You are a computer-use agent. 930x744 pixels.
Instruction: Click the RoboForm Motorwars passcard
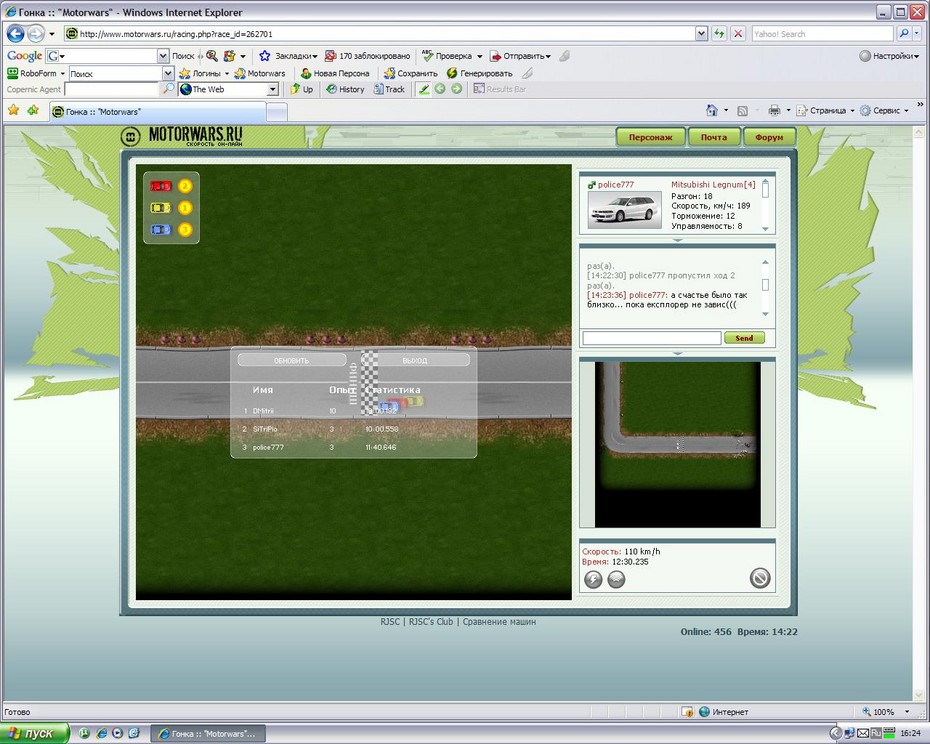pos(260,74)
